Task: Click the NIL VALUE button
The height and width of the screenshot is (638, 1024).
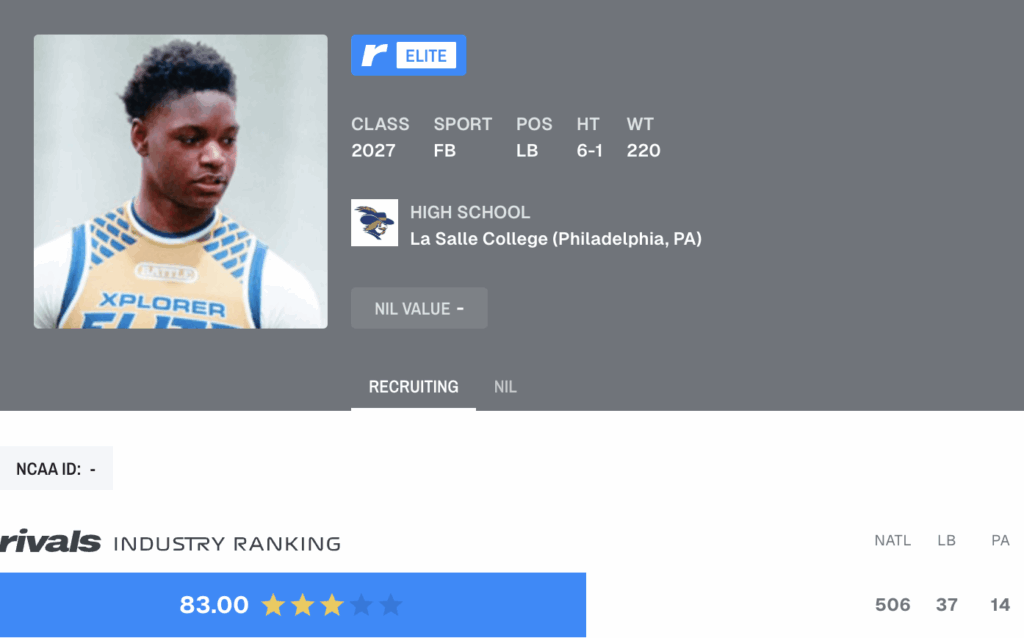Action: click(419, 308)
